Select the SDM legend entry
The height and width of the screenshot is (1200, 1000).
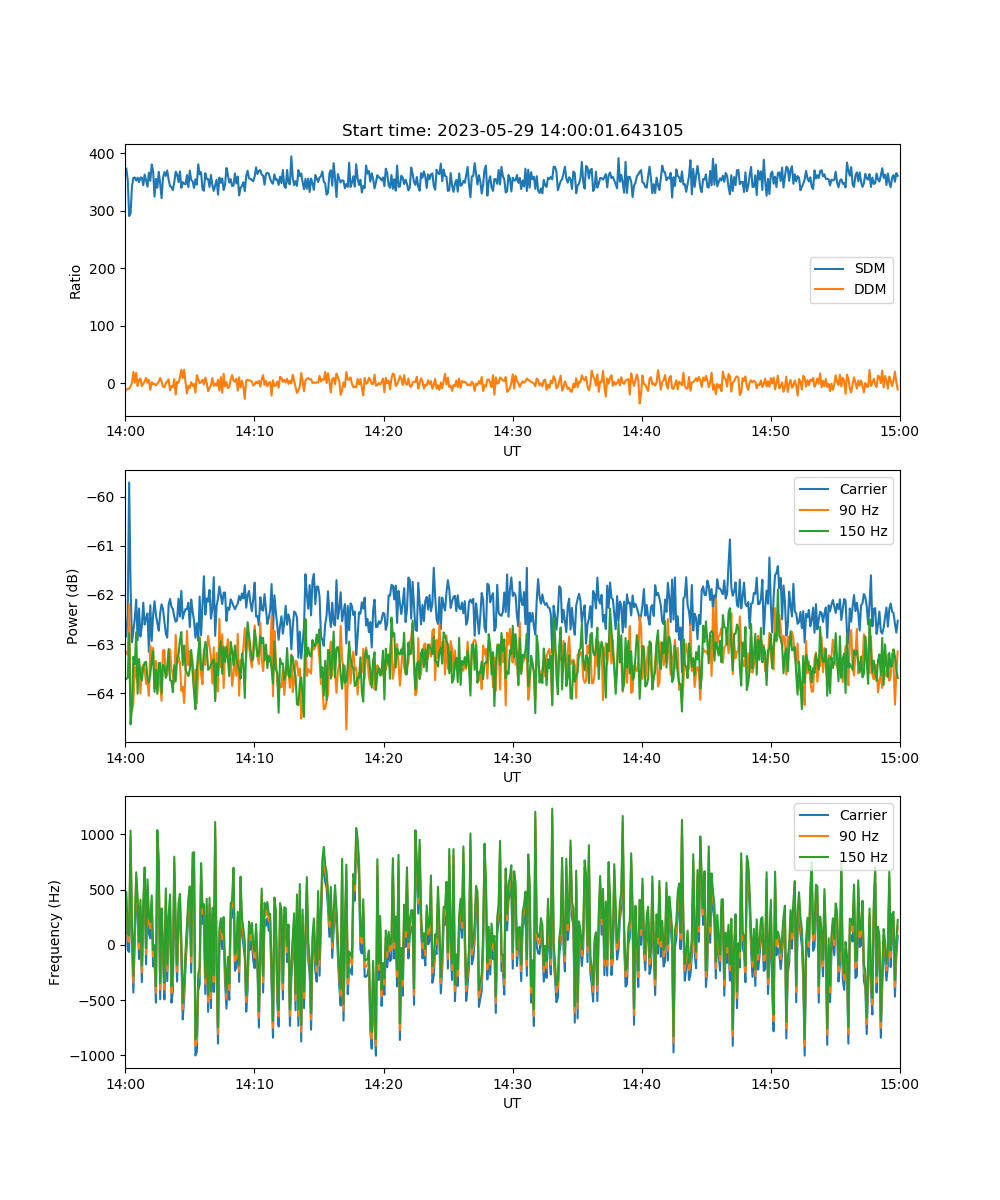[852, 269]
